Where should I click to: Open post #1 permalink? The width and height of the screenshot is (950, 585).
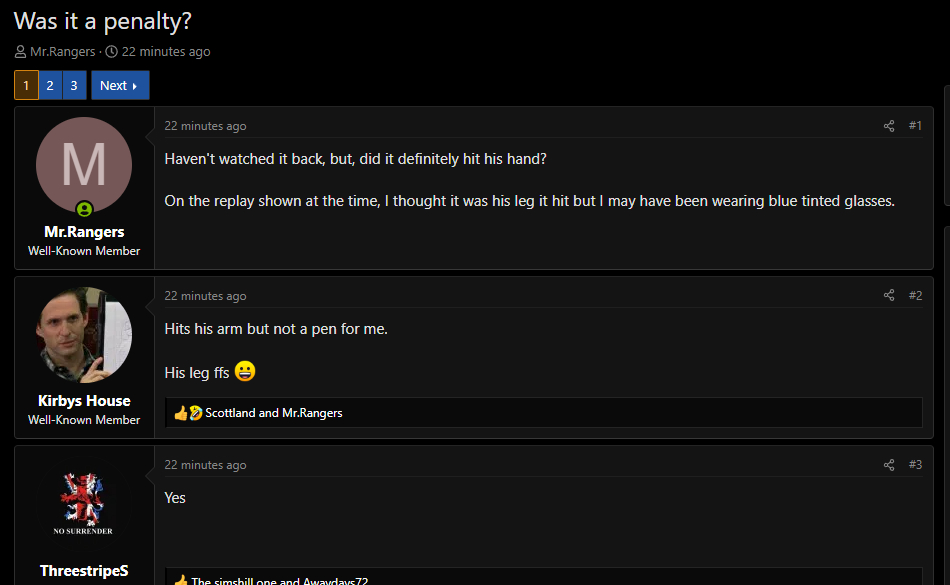915,126
